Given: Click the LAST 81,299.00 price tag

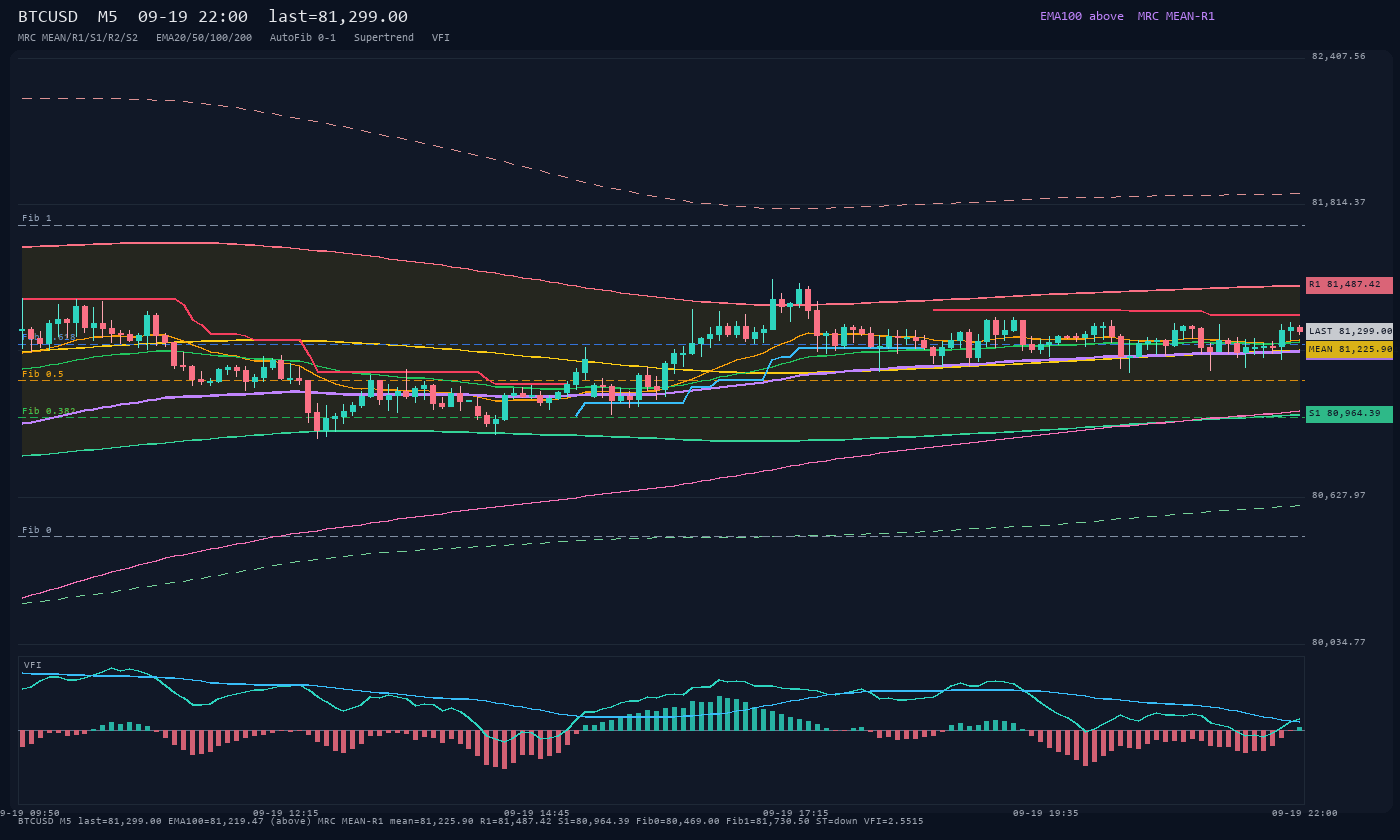Looking at the screenshot, I should 1349,331.
